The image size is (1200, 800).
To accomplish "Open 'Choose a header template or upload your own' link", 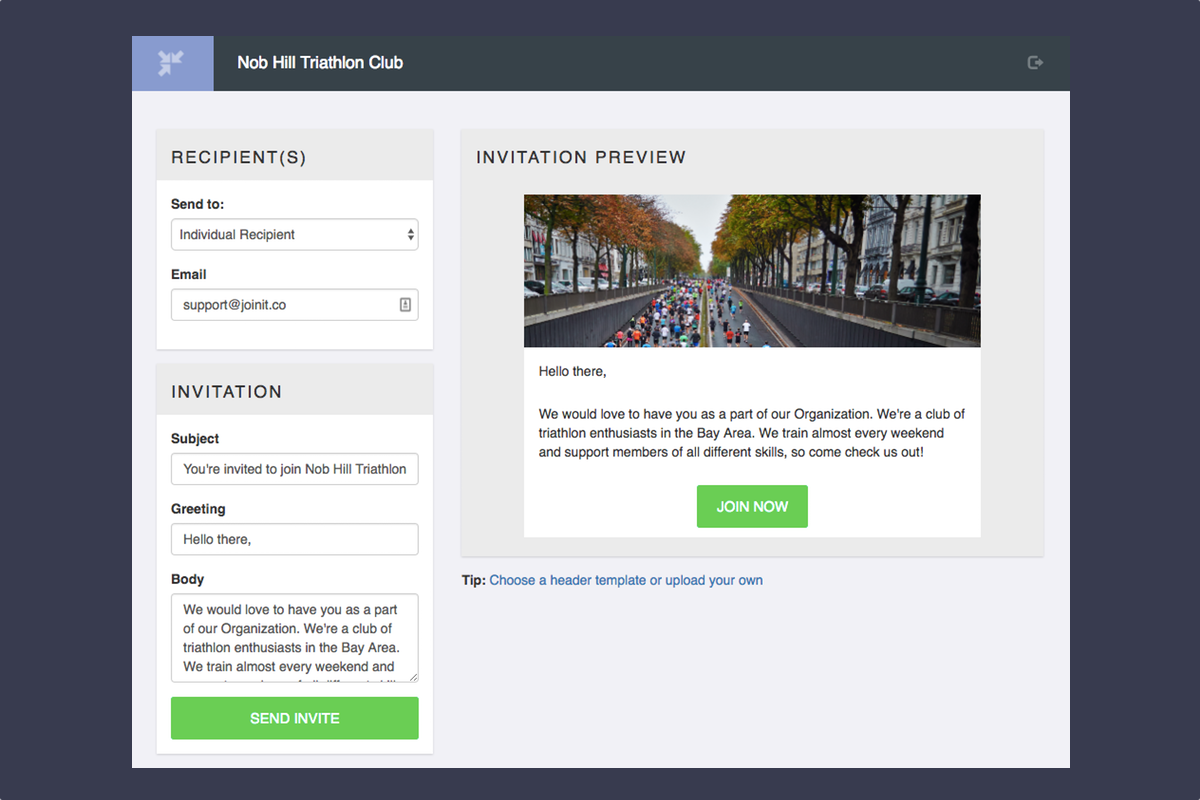I will pos(626,580).
